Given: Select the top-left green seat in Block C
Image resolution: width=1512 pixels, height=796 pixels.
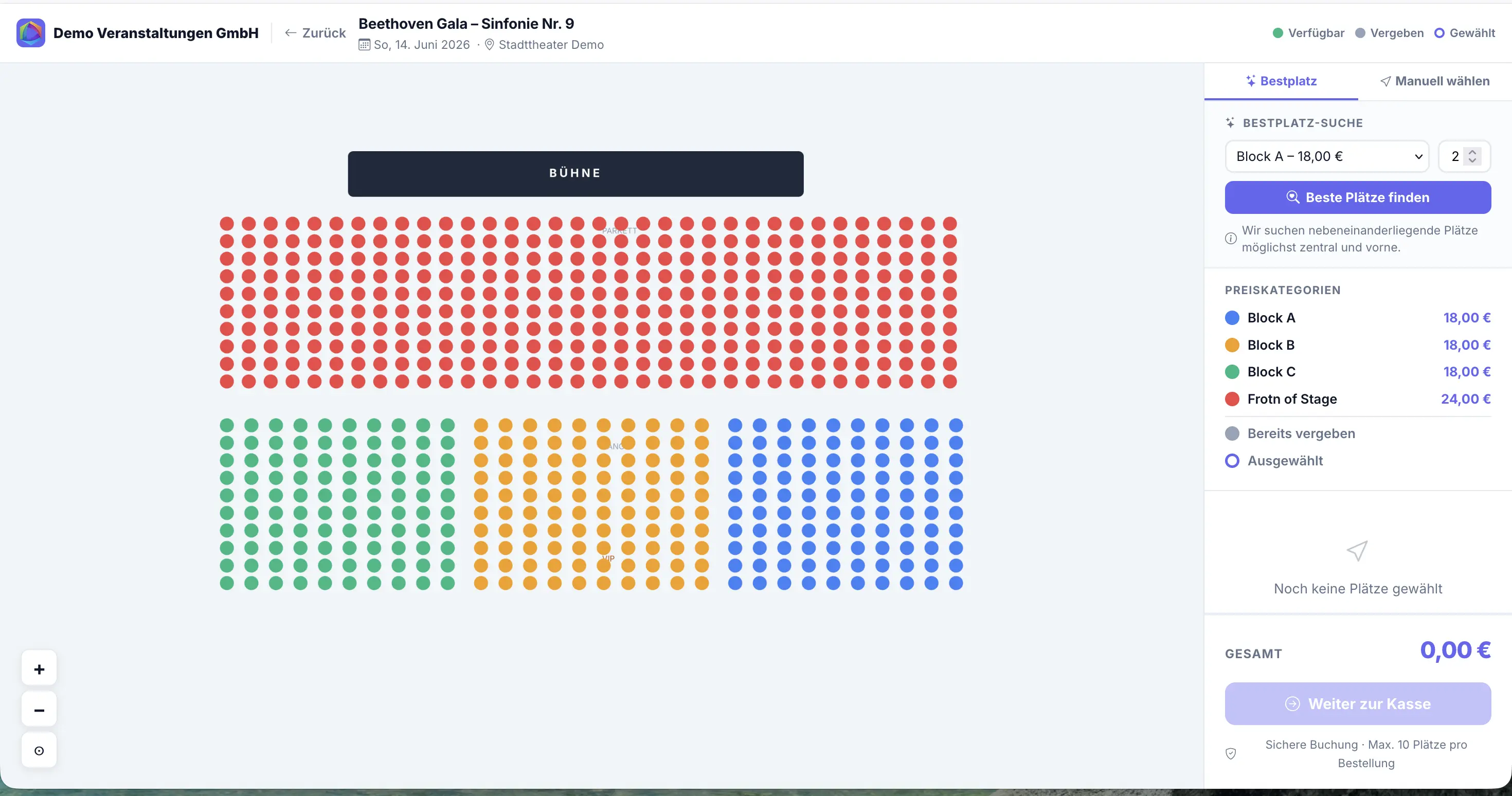Looking at the screenshot, I should click(x=227, y=425).
